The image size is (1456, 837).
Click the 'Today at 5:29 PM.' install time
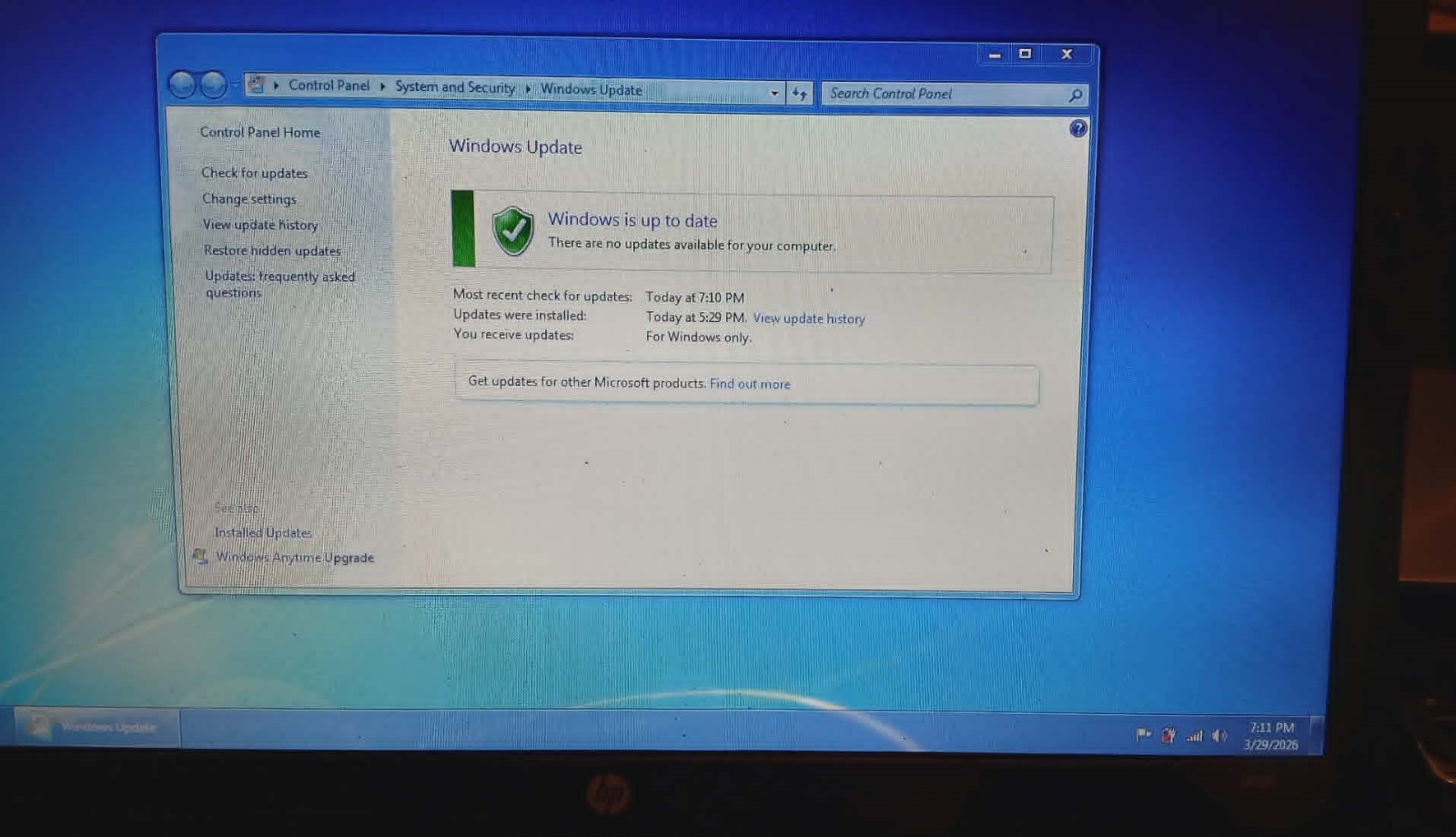(x=696, y=318)
